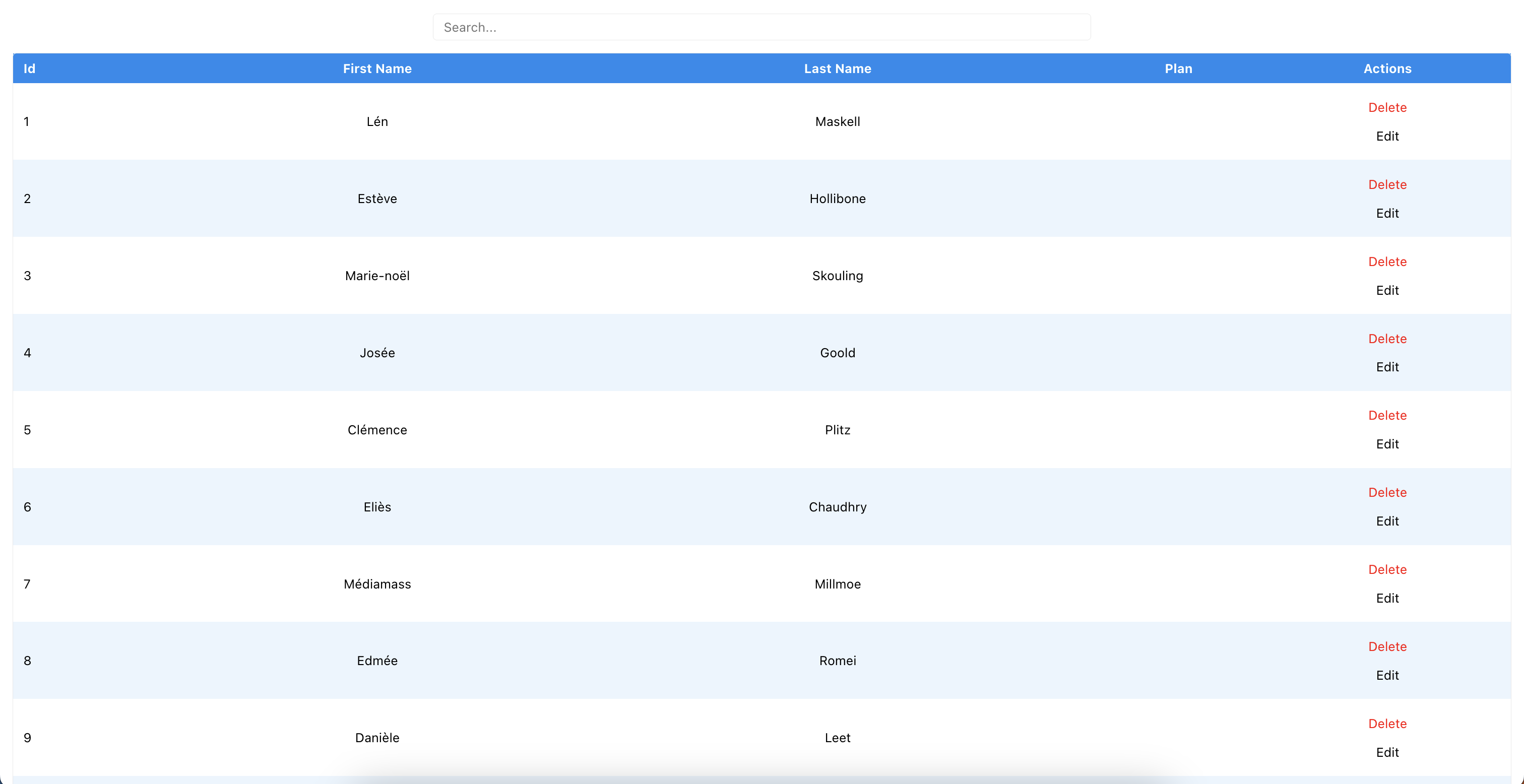This screenshot has width=1524, height=784.
Task: Click the First Name column header
Action: (x=377, y=69)
